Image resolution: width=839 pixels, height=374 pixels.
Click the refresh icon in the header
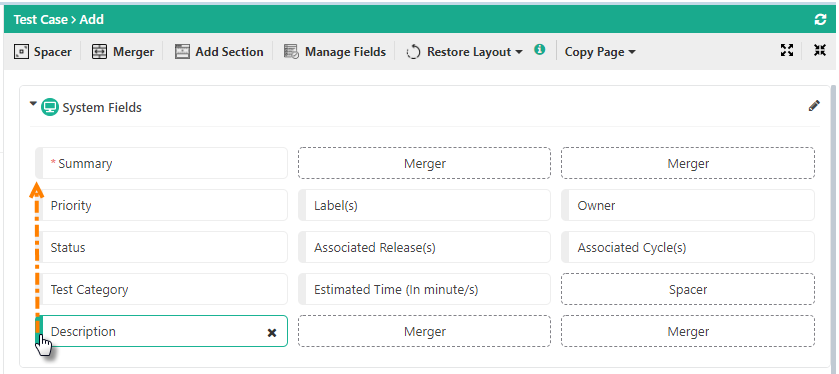(x=820, y=20)
